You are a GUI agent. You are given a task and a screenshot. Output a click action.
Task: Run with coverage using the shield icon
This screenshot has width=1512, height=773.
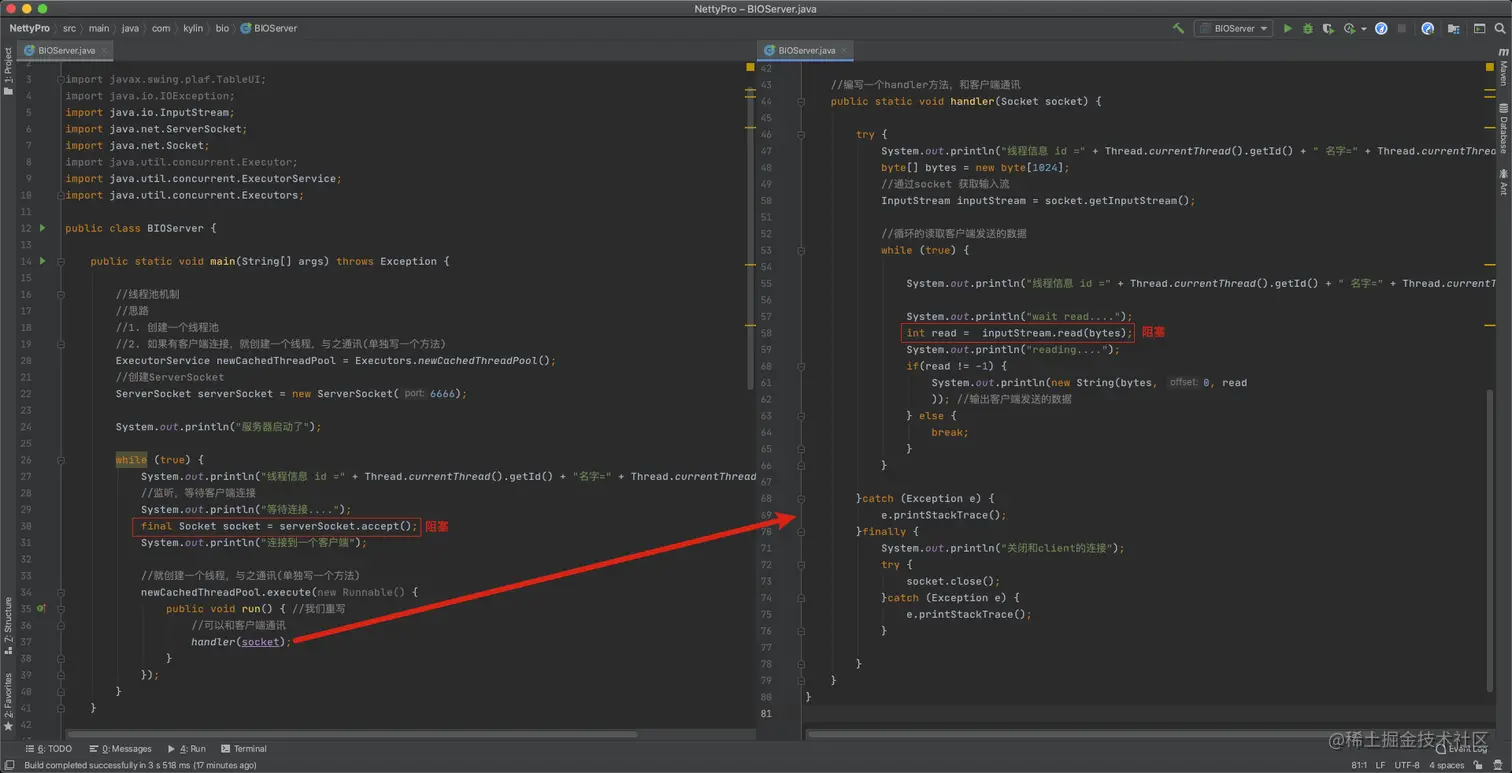coord(1328,29)
